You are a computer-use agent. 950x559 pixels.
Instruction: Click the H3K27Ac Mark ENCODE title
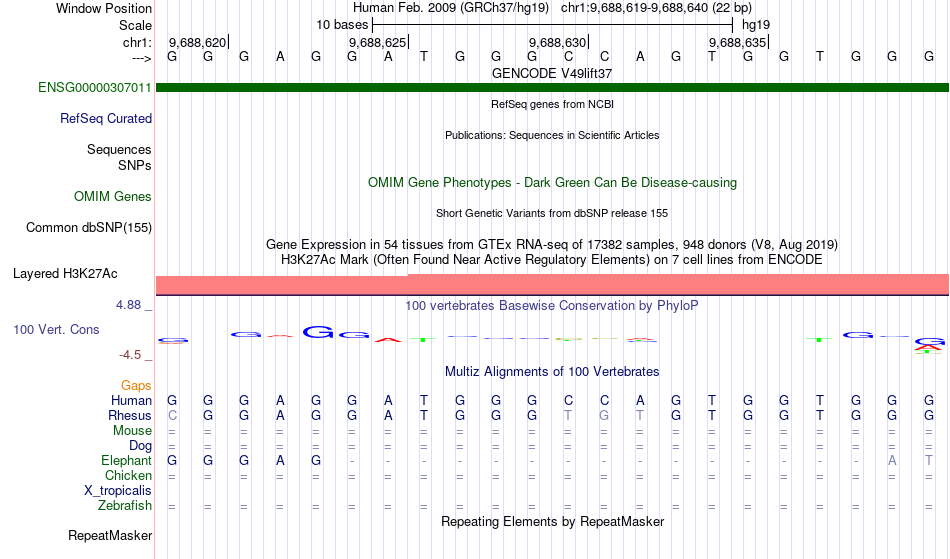point(552,260)
